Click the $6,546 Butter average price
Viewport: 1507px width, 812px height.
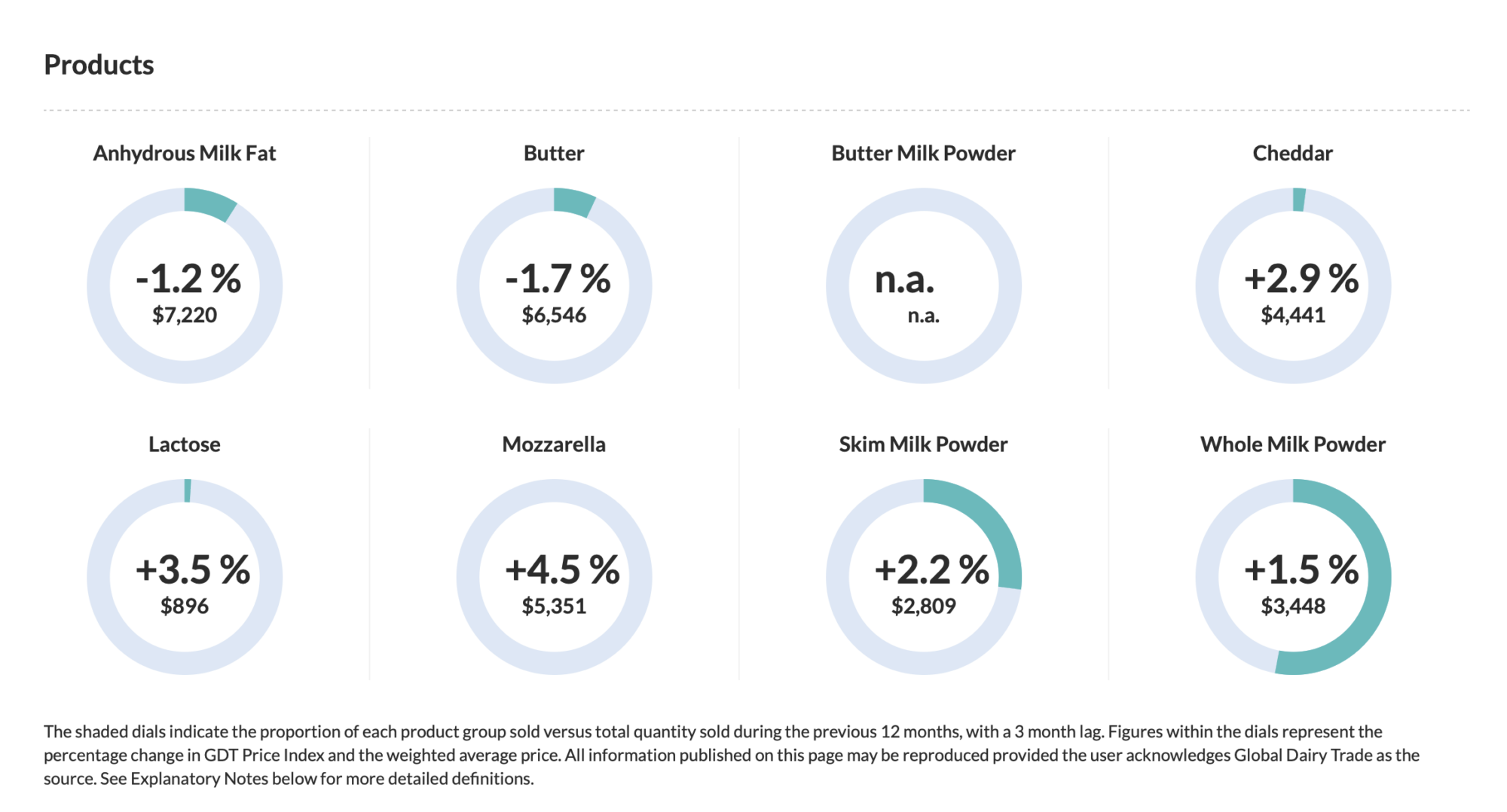(x=554, y=315)
